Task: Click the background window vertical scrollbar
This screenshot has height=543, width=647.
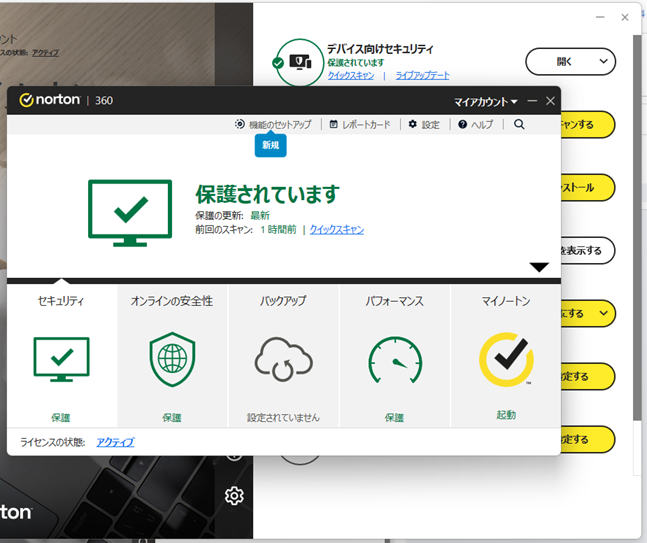Action: click(x=637, y=227)
